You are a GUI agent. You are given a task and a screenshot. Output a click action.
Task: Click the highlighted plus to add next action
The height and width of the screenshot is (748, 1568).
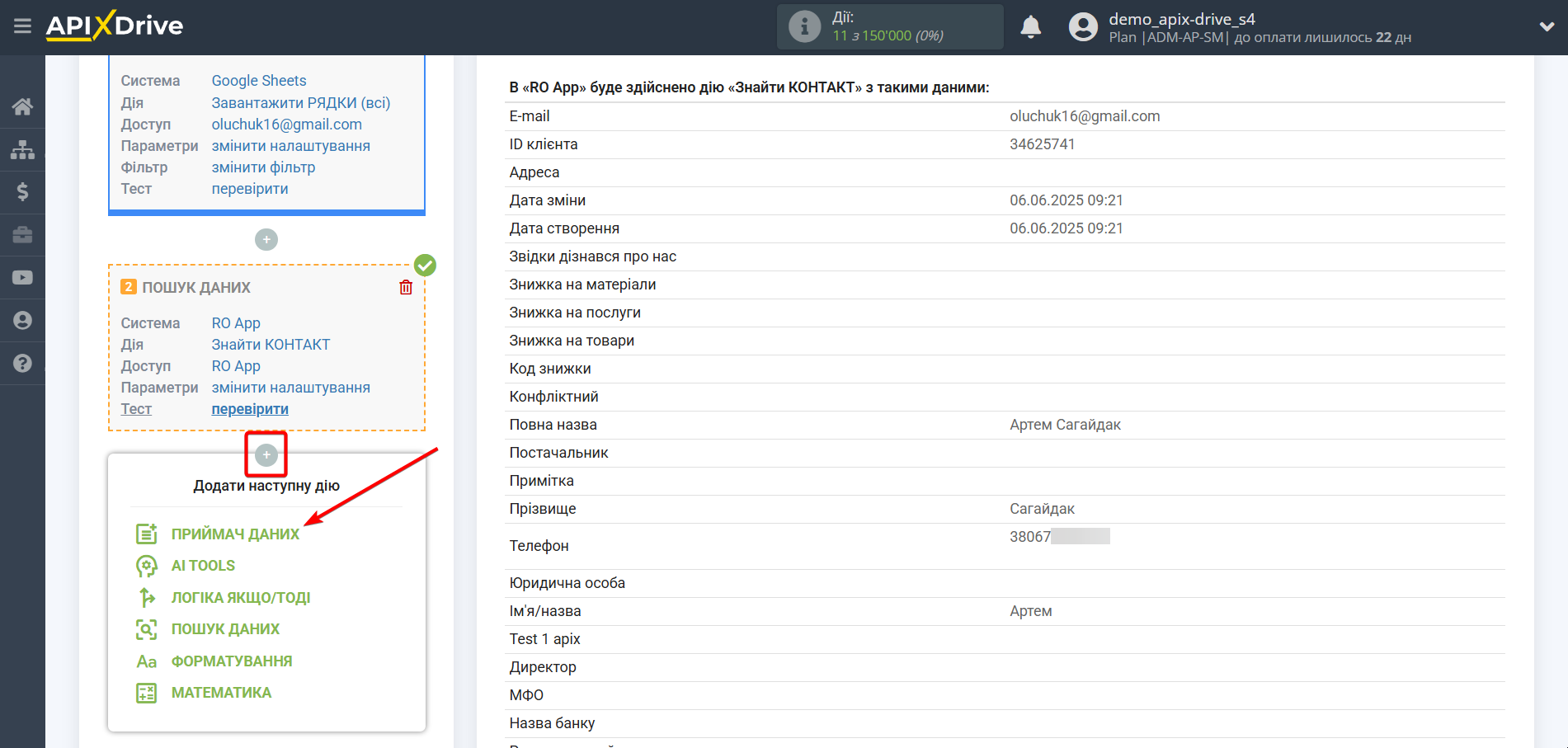tap(266, 454)
